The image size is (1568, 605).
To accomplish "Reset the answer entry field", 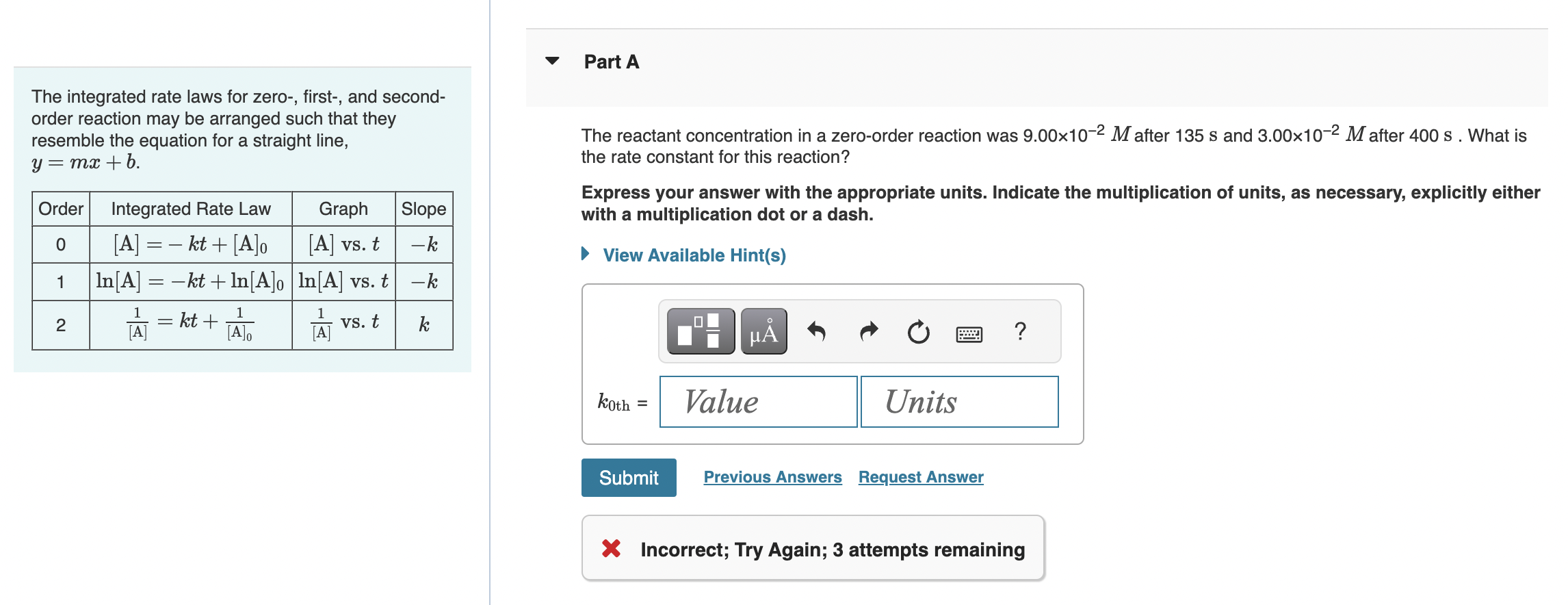I will coord(917,331).
